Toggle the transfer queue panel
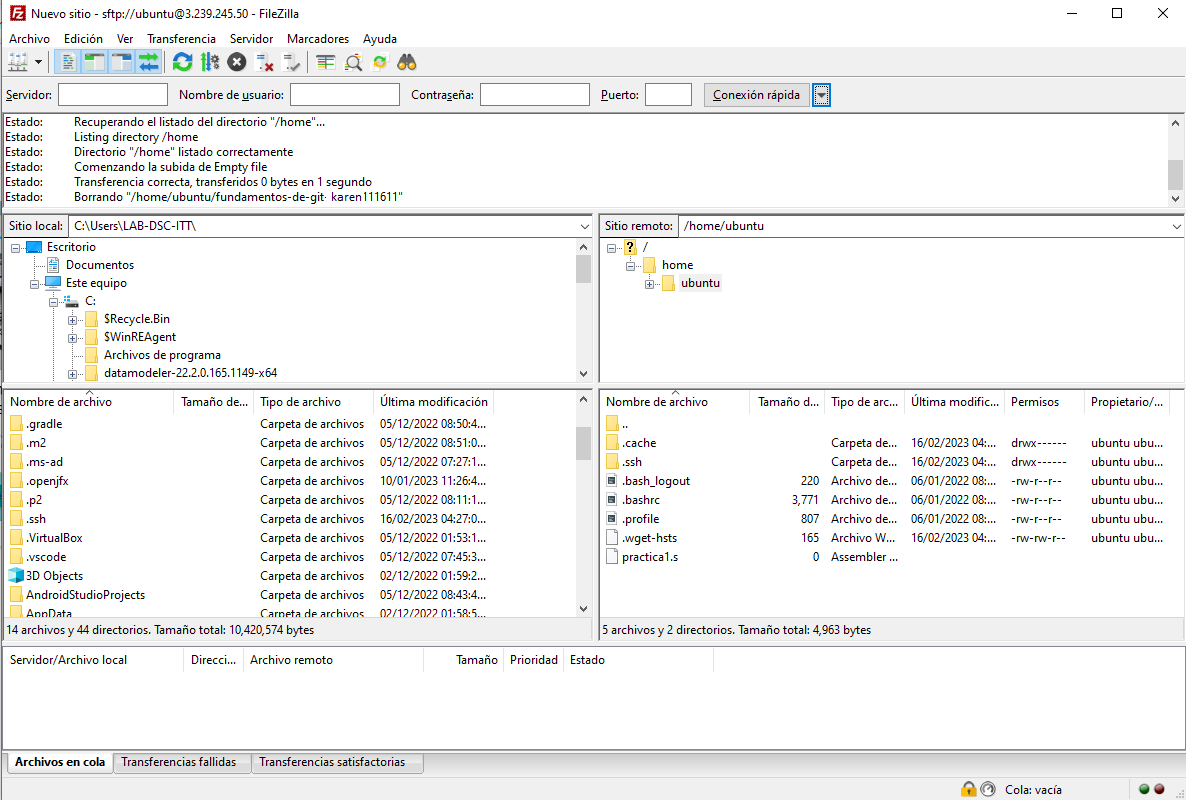Viewport: 1186px width, 800px height. (148, 61)
